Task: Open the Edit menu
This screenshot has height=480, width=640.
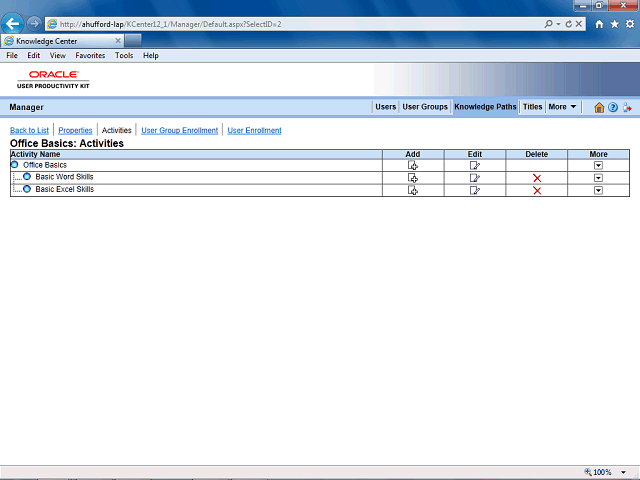Action: point(33,56)
